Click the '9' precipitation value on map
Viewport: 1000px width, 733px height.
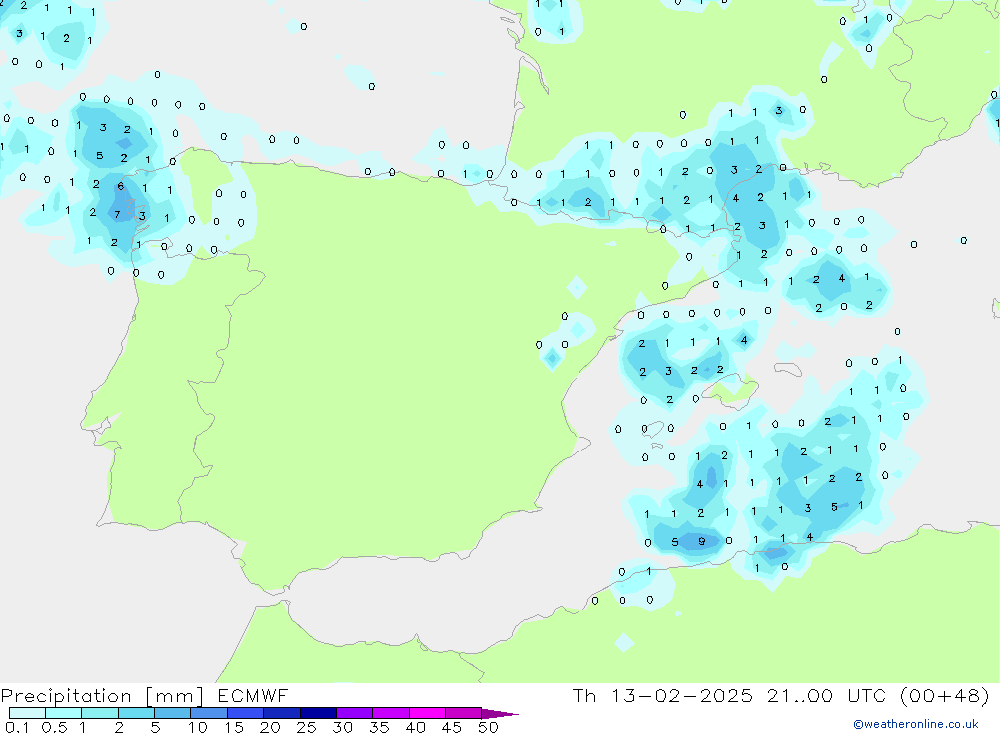pos(702,542)
